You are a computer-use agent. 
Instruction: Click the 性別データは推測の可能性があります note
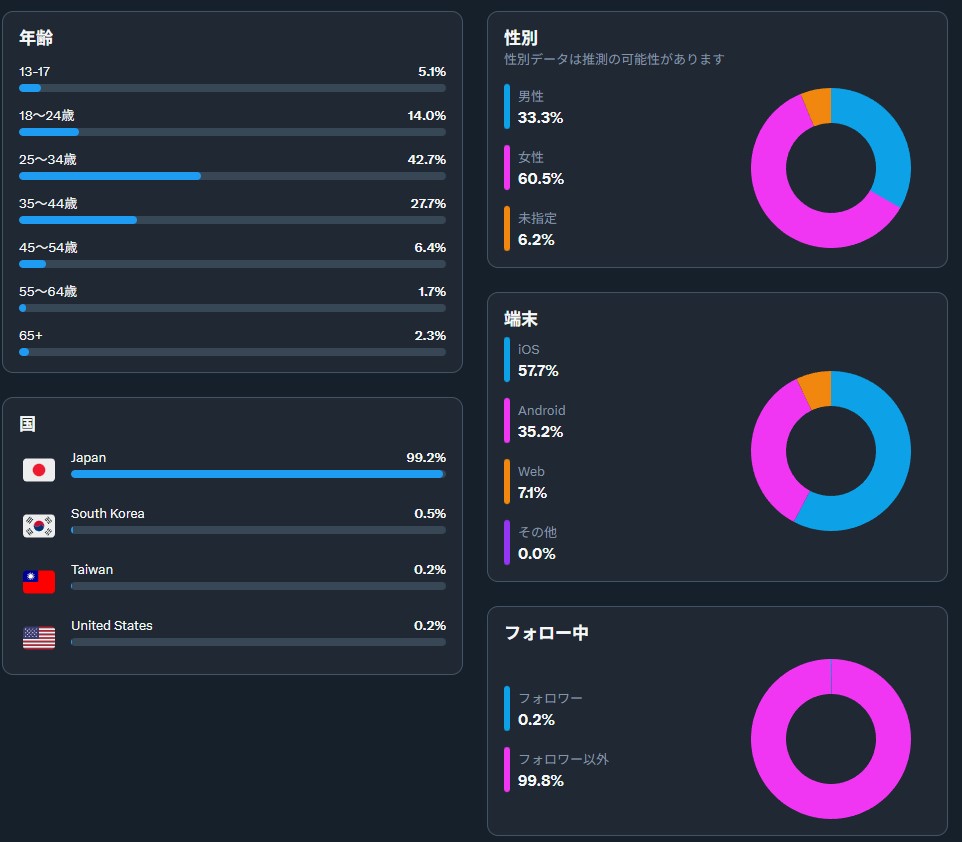[614, 59]
